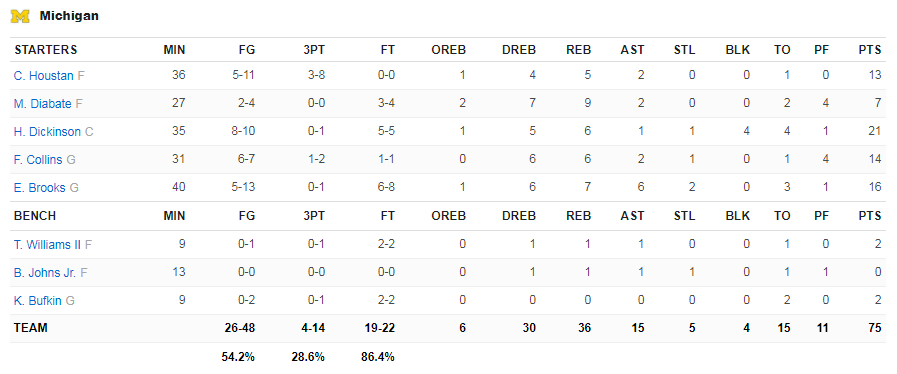Open C. Houstan player profile link
897x374 pixels.
click(43, 75)
